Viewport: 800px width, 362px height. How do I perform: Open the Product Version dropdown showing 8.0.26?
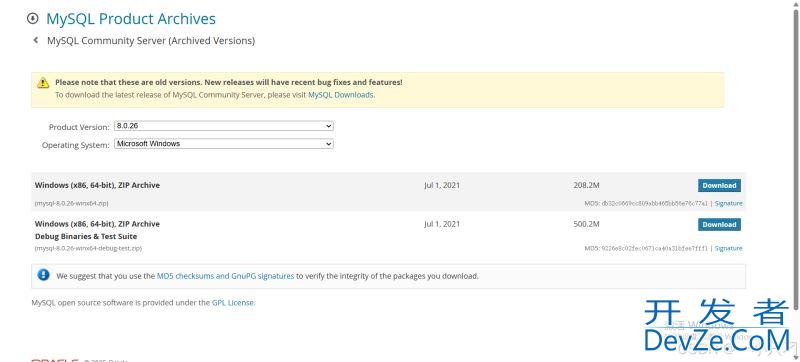point(224,125)
